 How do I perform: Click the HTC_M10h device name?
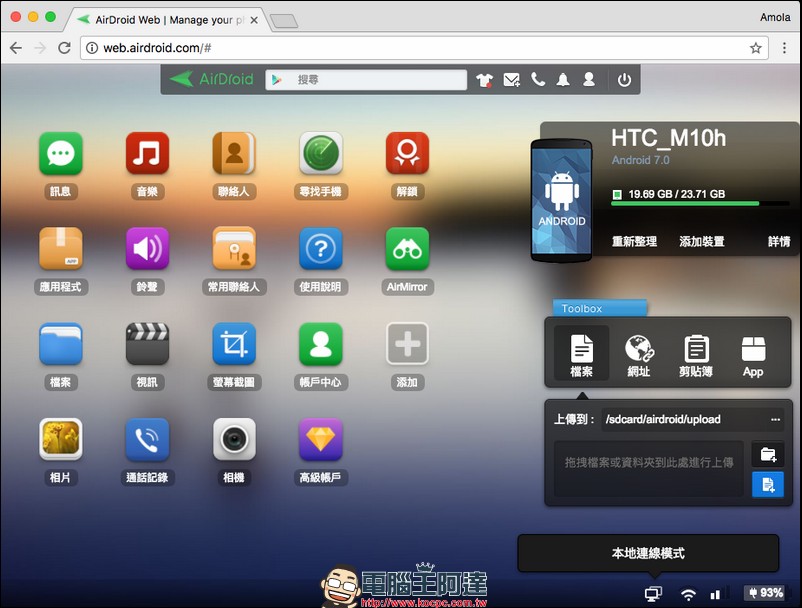coord(668,138)
